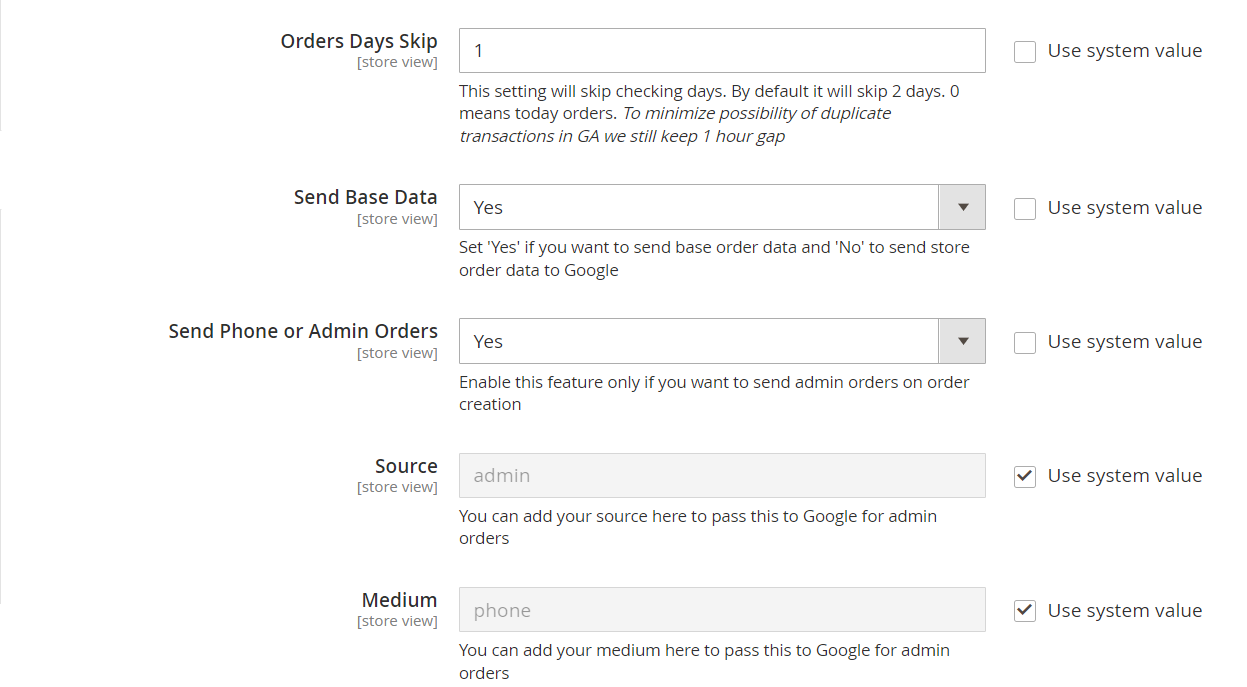This screenshot has height=687, width=1247.
Task: Click the Orders Days Skip field label
Action: tap(359, 41)
